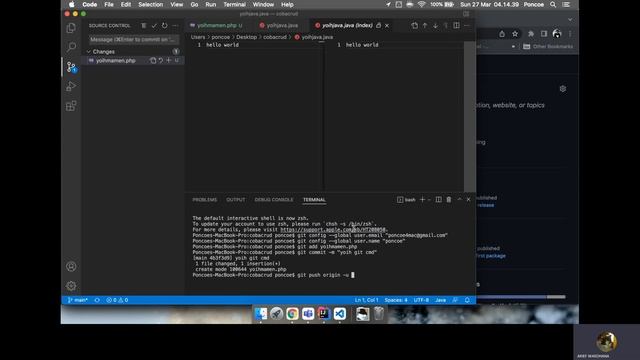
Task: Click Ln 1, Col 1 in status bar
Action: pyautogui.click(x=366, y=300)
